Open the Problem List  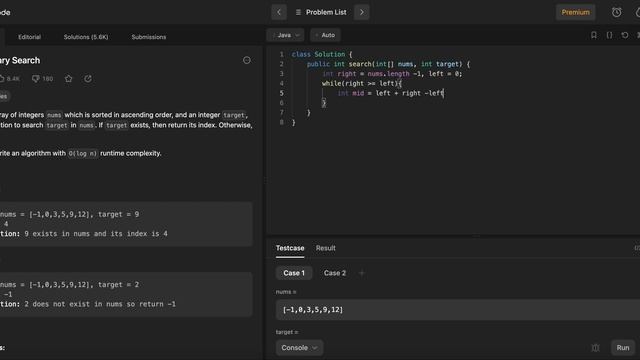tap(321, 12)
